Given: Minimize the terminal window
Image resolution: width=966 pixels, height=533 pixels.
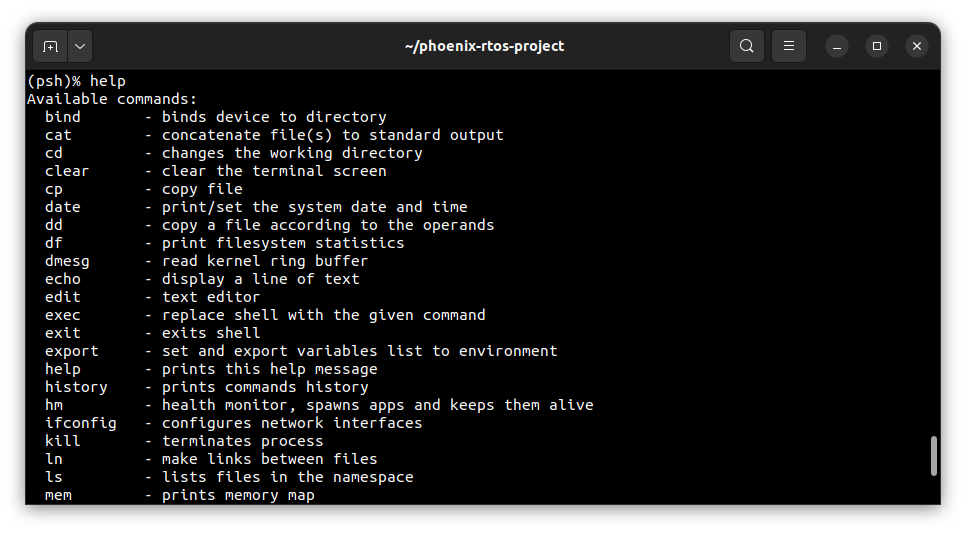Looking at the screenshot, I should [837, 46].
